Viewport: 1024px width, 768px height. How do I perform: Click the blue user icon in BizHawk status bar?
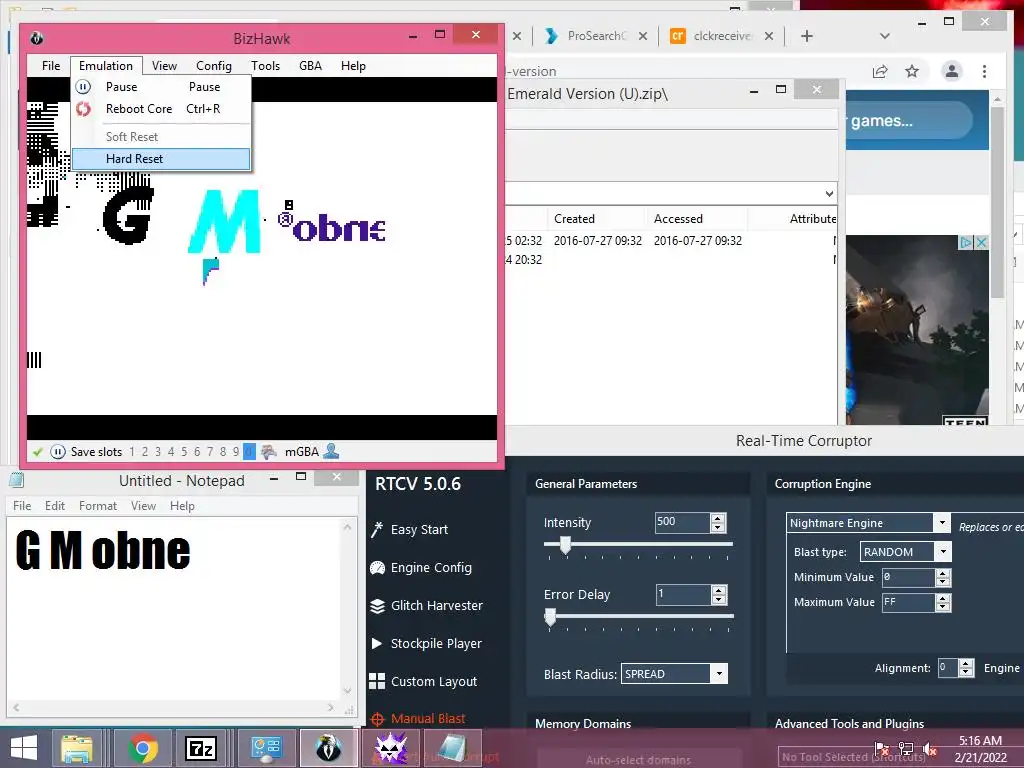tap(331, 451)
